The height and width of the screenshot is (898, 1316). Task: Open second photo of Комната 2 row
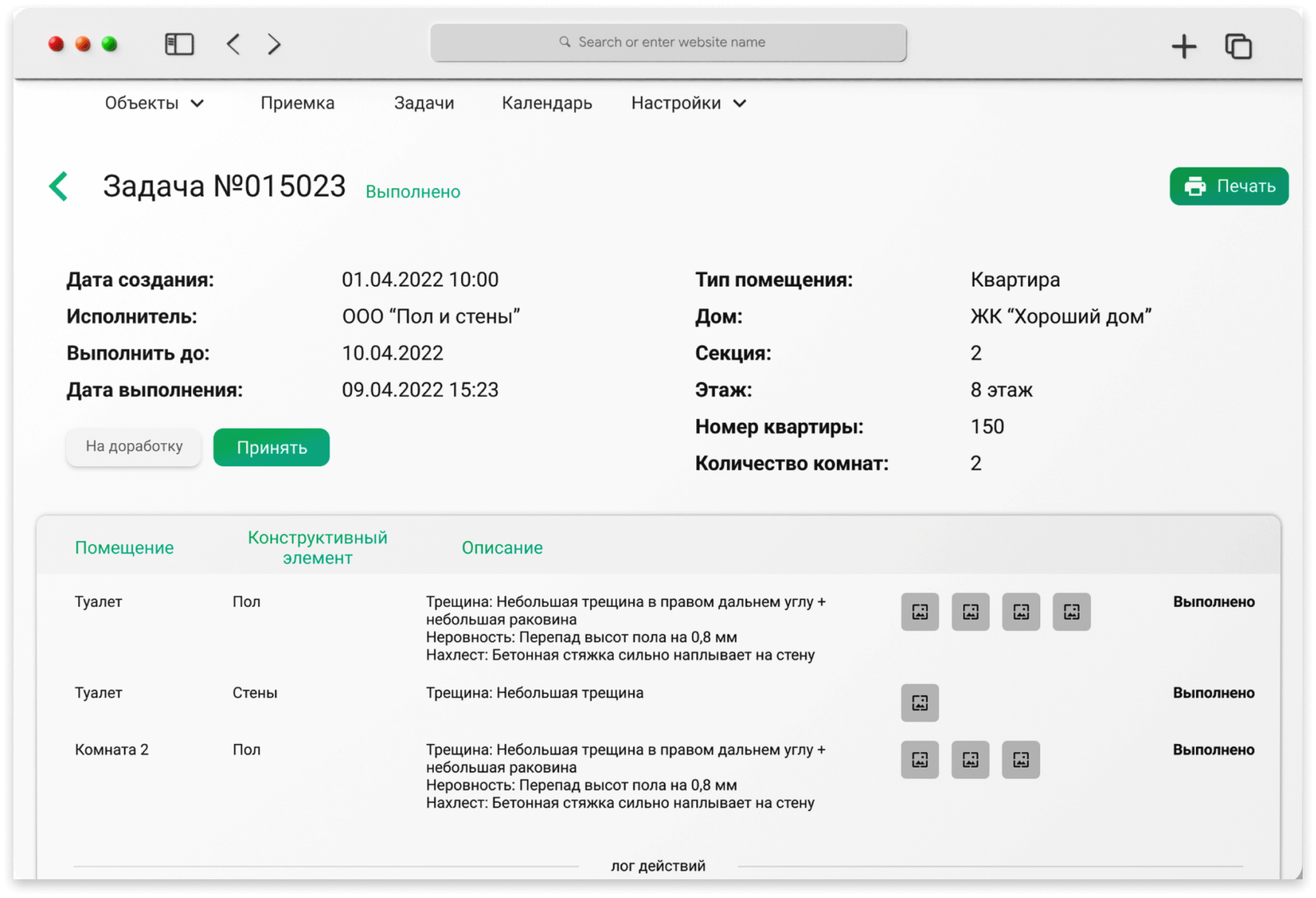click(970, 759)
